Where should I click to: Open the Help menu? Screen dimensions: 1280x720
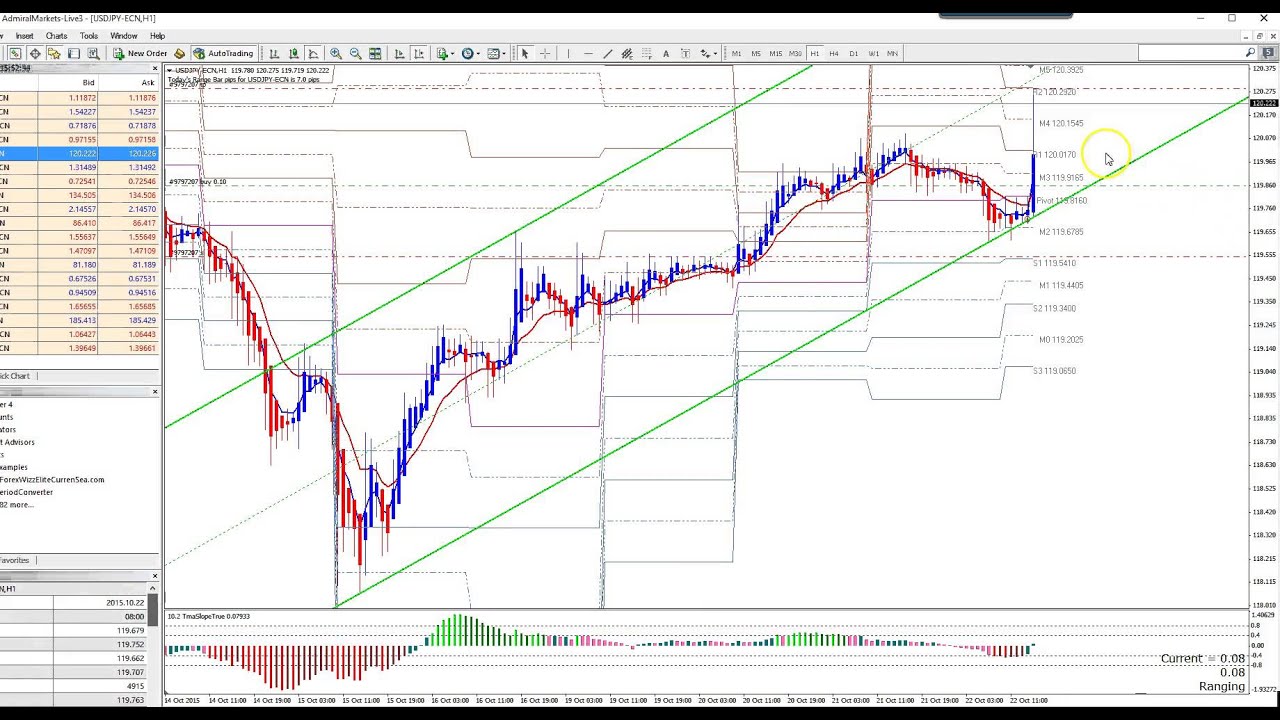(157, 36)
